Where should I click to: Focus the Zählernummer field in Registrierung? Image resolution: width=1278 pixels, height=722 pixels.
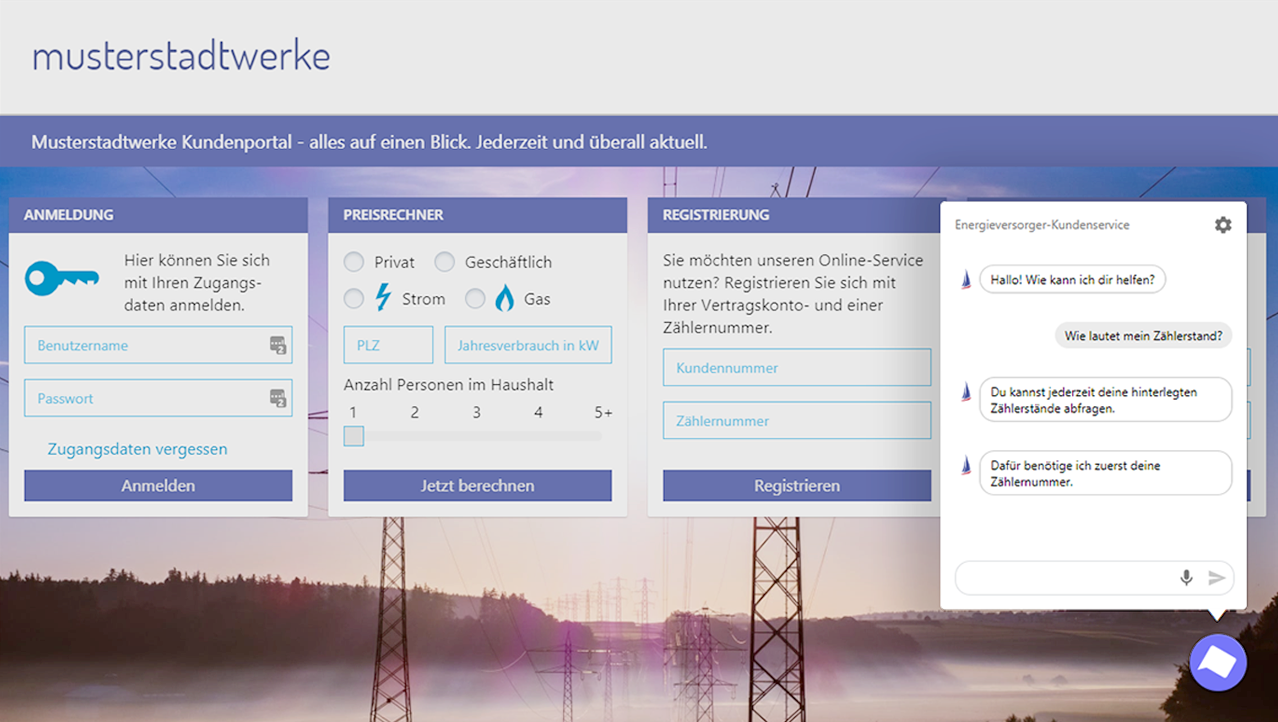tap(797, 421)
